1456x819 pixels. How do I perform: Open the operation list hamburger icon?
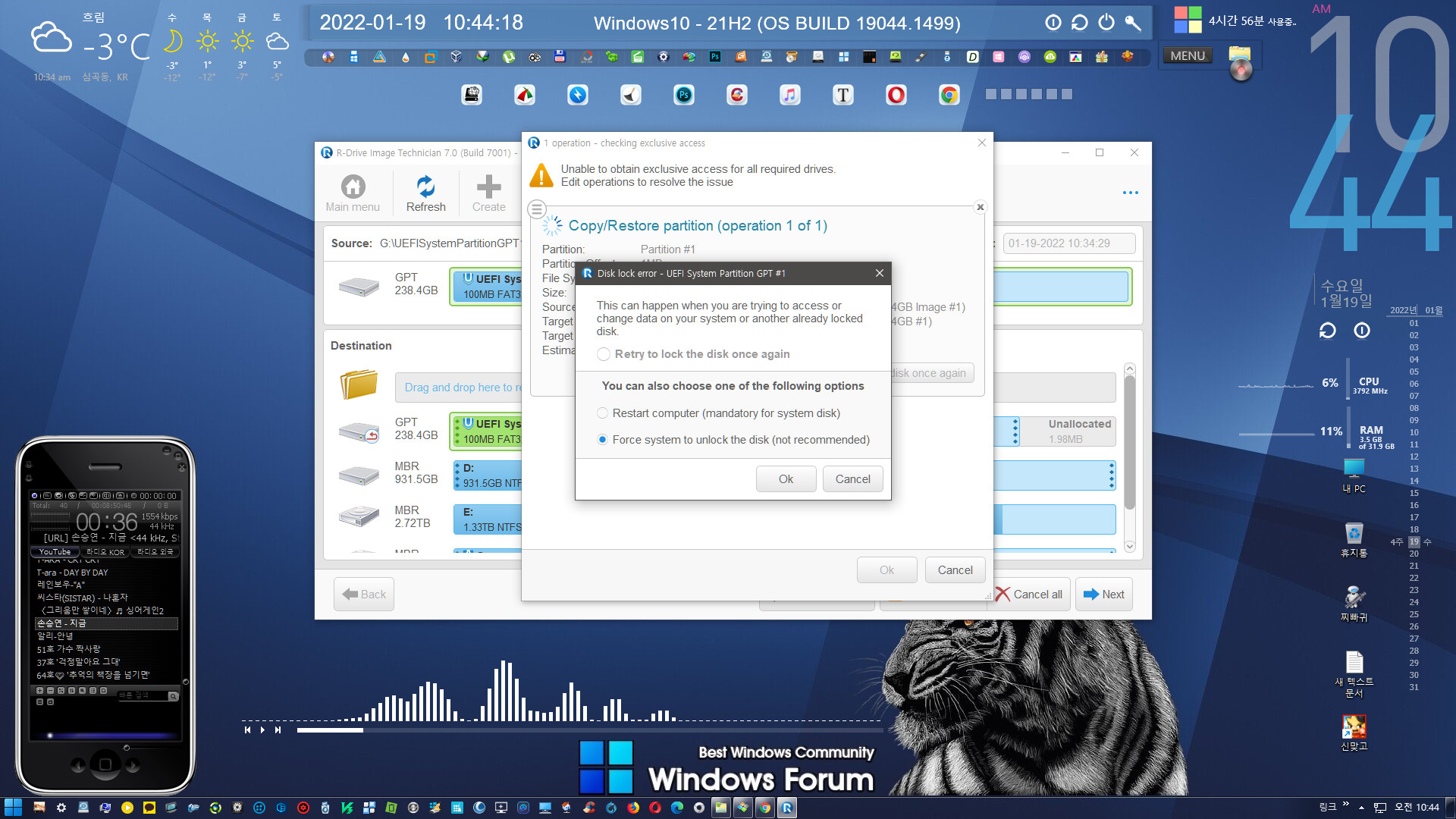pos(537,209)
